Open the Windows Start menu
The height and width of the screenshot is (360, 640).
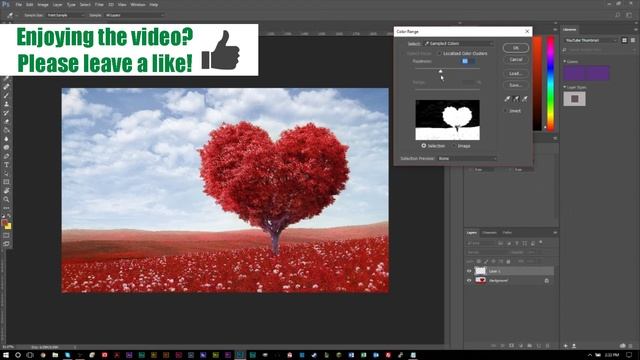click(x=6, y=355)
